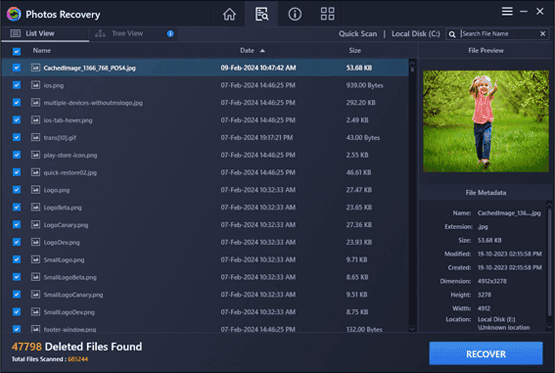Click file icon for LogoDev.png
This screenshot has width=555, height=373.
35,242
